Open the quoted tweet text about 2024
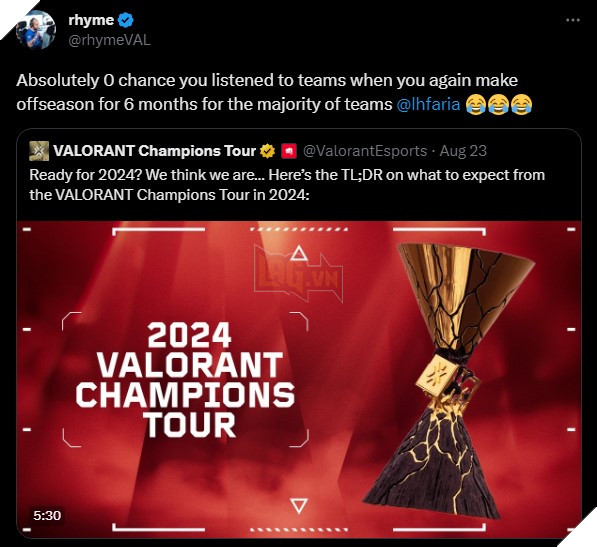This screenshot has height=547, width=597. (287, 185)
